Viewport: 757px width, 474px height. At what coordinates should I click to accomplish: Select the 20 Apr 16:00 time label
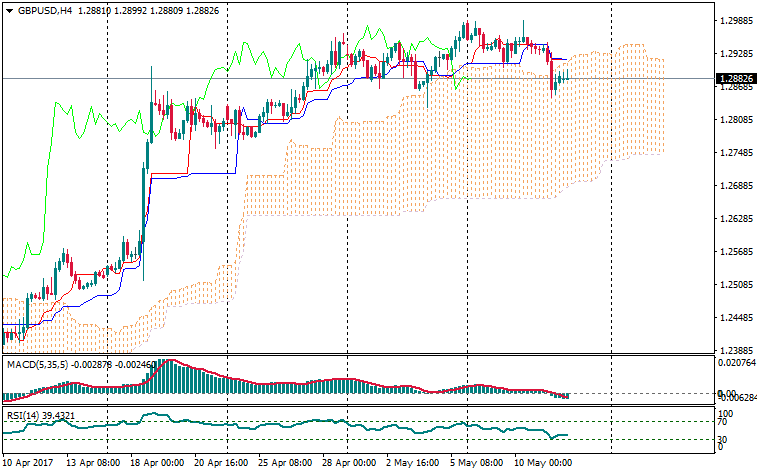221,464
